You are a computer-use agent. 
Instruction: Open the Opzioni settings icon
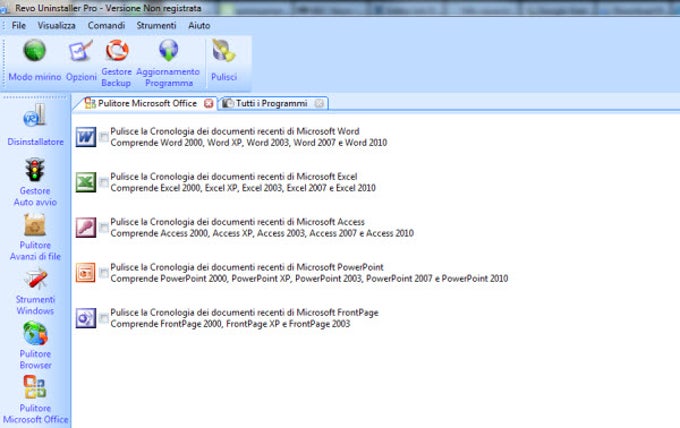81,60
